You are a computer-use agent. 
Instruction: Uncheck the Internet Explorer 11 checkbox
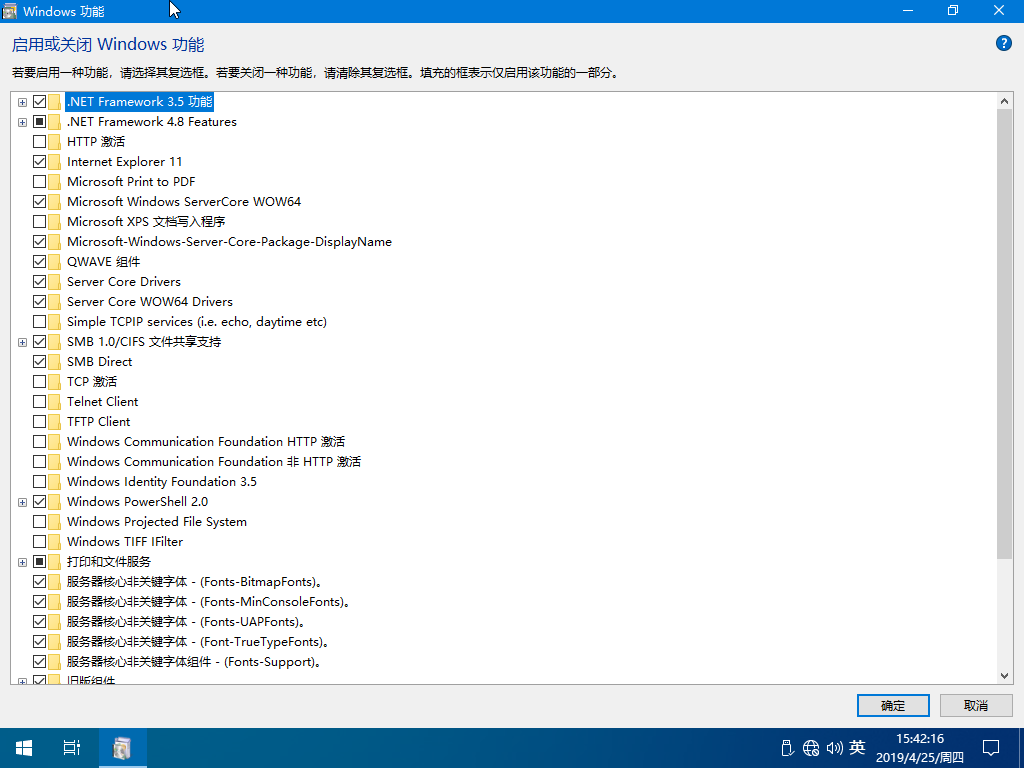(x=39, y=162)
